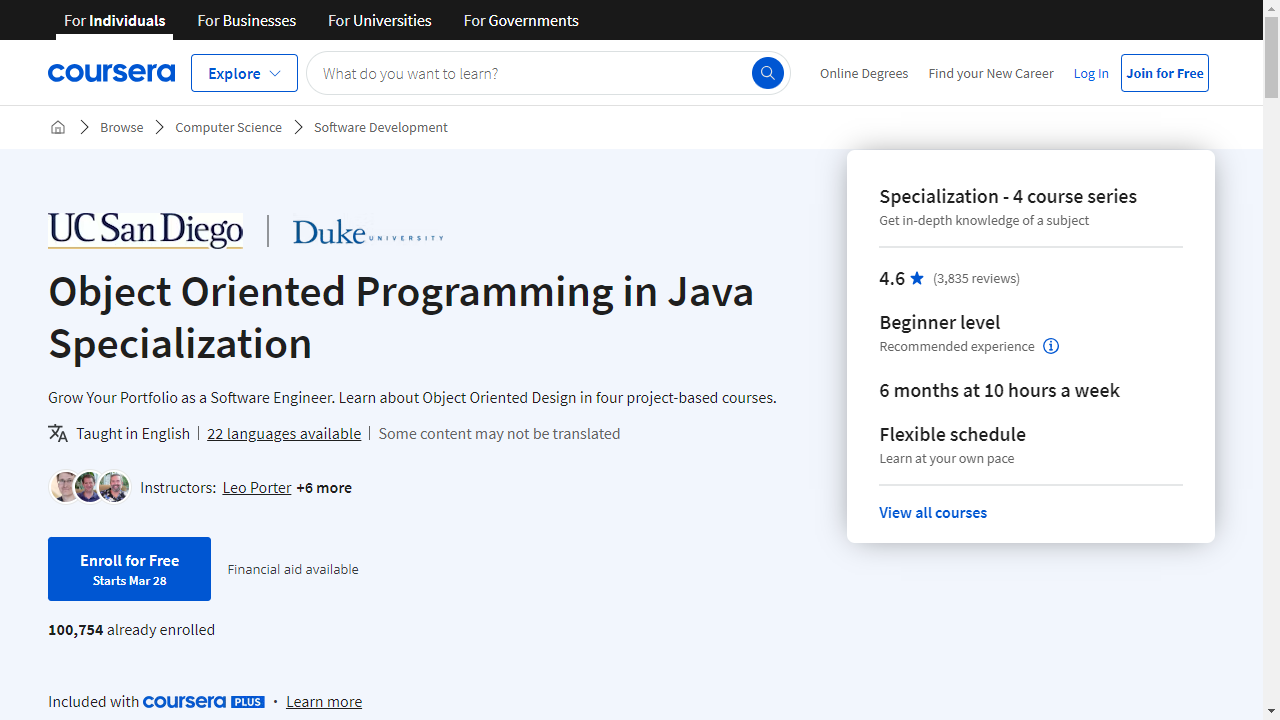Open 22 languages available link
The width and height of the screenshot is (1280, 720).
coord(284,433)
